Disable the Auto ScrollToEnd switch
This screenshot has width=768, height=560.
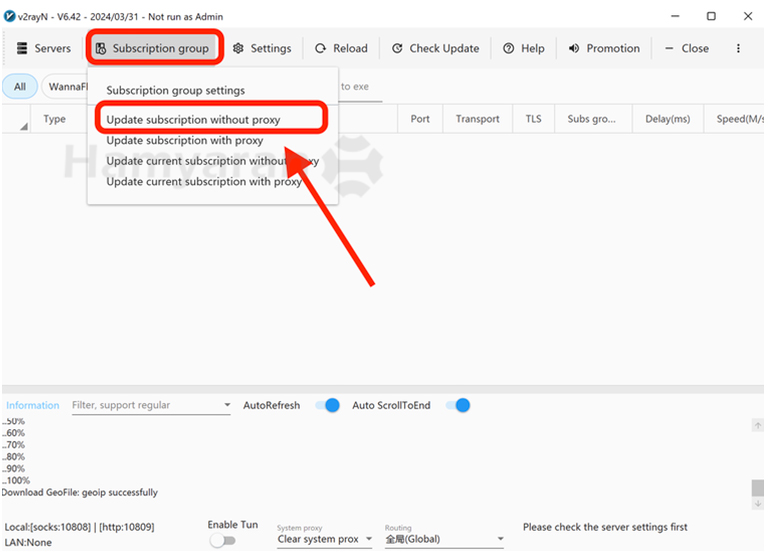tap(457, 405)
